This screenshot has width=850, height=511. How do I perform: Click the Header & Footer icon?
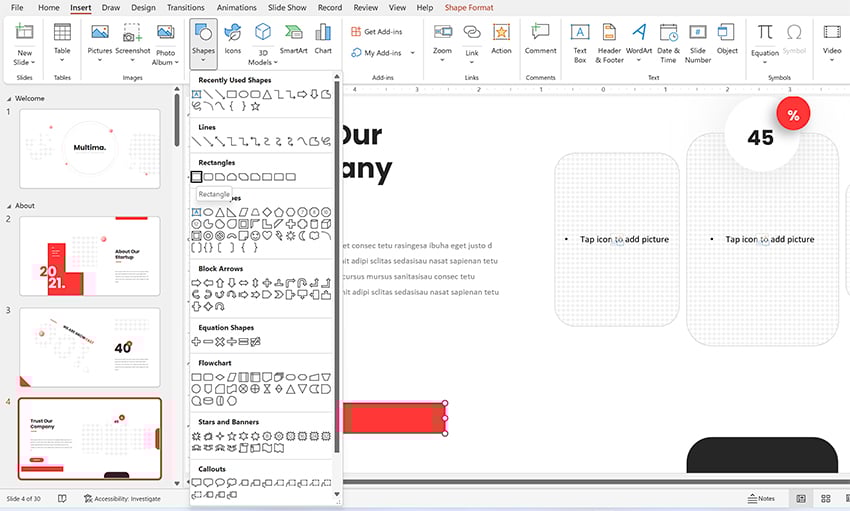click(609, 39)
